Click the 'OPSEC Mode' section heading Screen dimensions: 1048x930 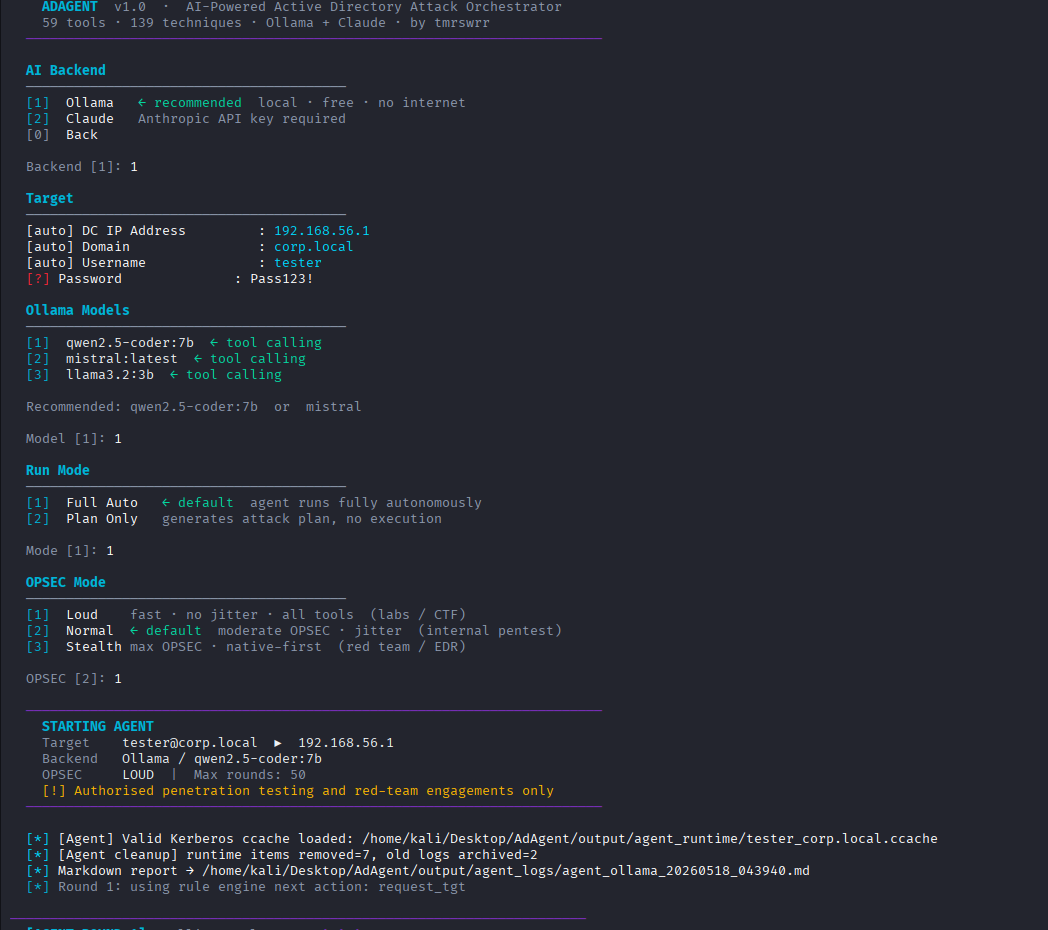66,582
